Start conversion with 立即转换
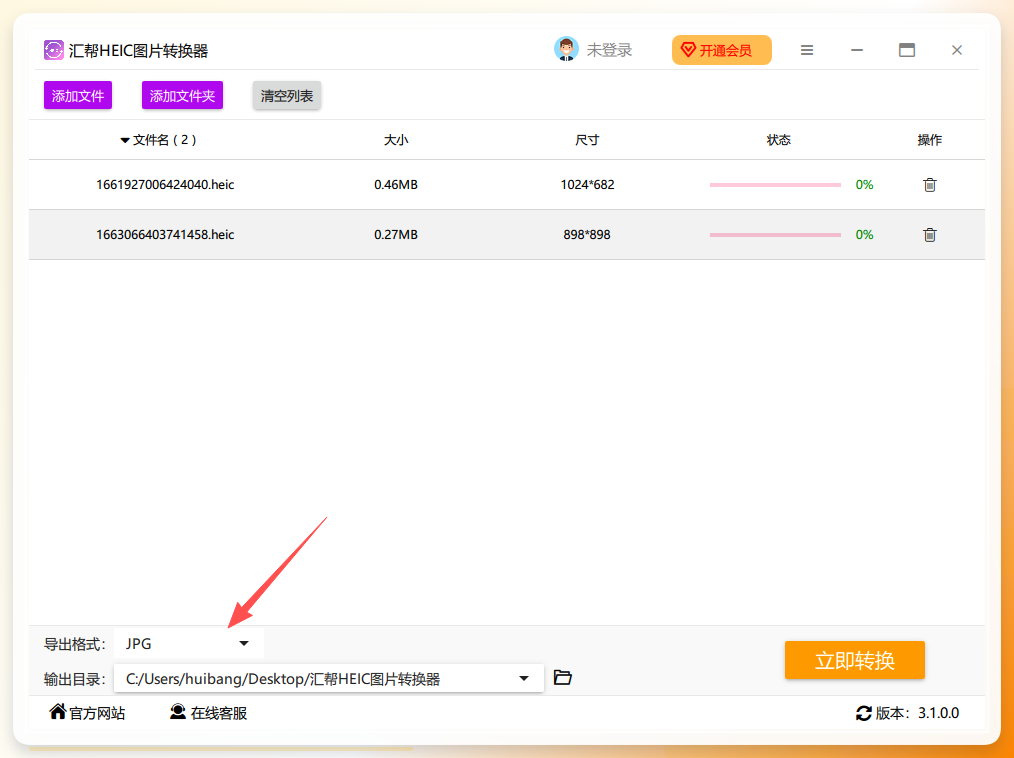Viewport: 1014px width, 758px height. pyautogui.click(x=854, y=660)
